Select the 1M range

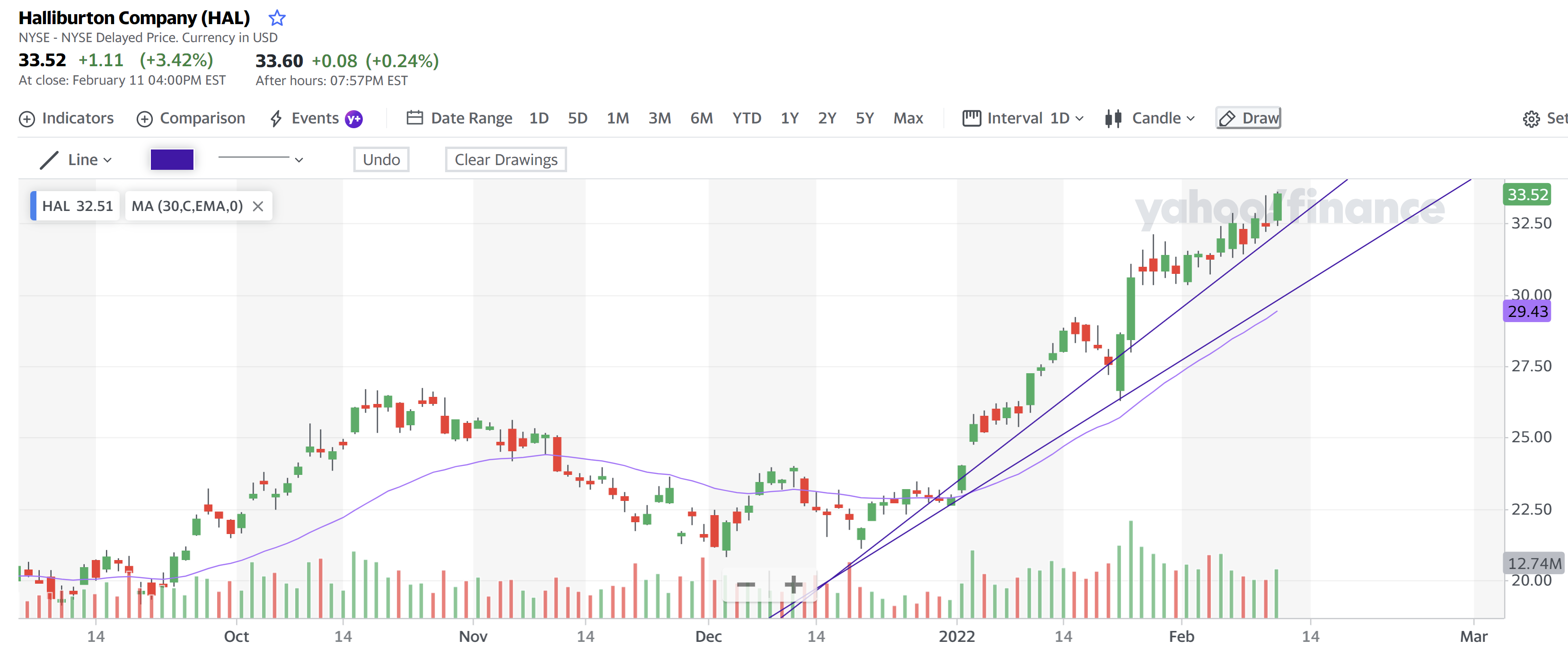pos(618,118)
